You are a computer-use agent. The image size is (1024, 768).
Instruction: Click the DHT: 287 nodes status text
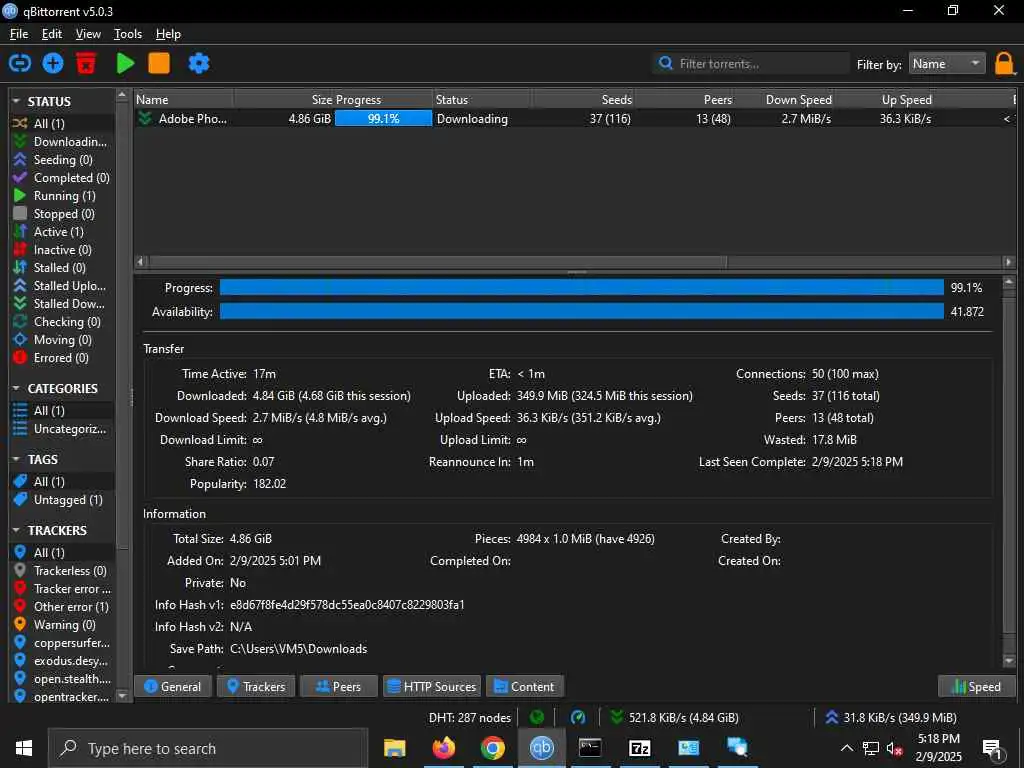pyautogui.click(x=470, y=717)
